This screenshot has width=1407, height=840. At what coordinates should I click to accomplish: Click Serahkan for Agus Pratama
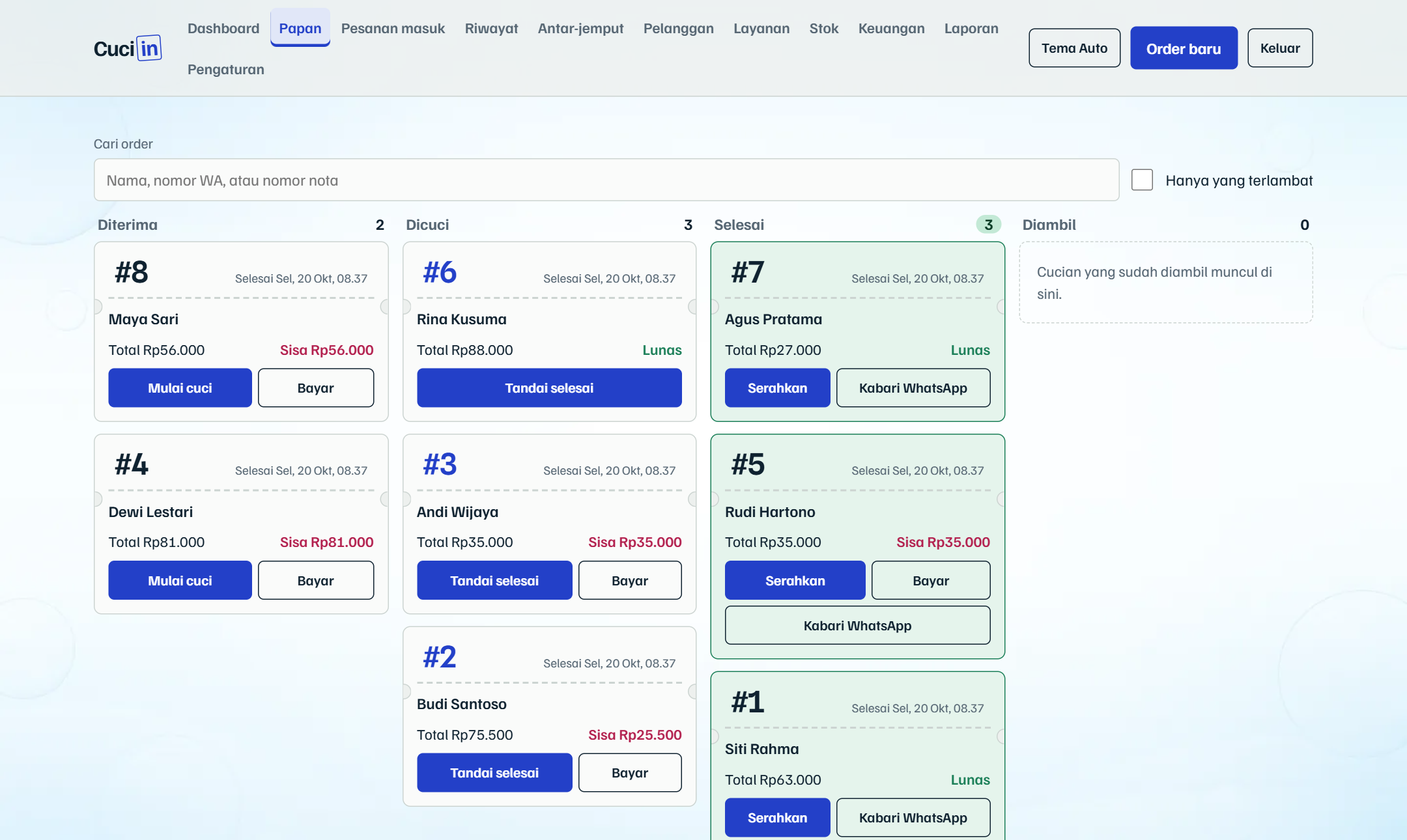(x=777, y=388)
